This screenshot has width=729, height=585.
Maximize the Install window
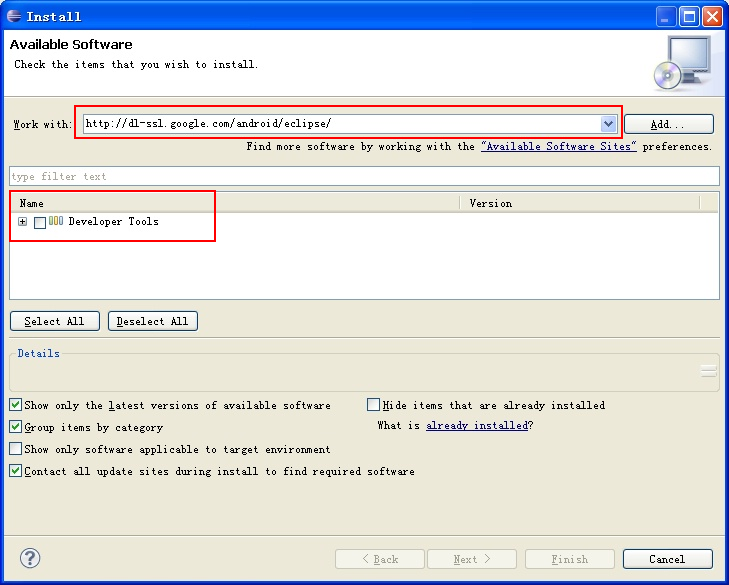[x=689, y=17]
